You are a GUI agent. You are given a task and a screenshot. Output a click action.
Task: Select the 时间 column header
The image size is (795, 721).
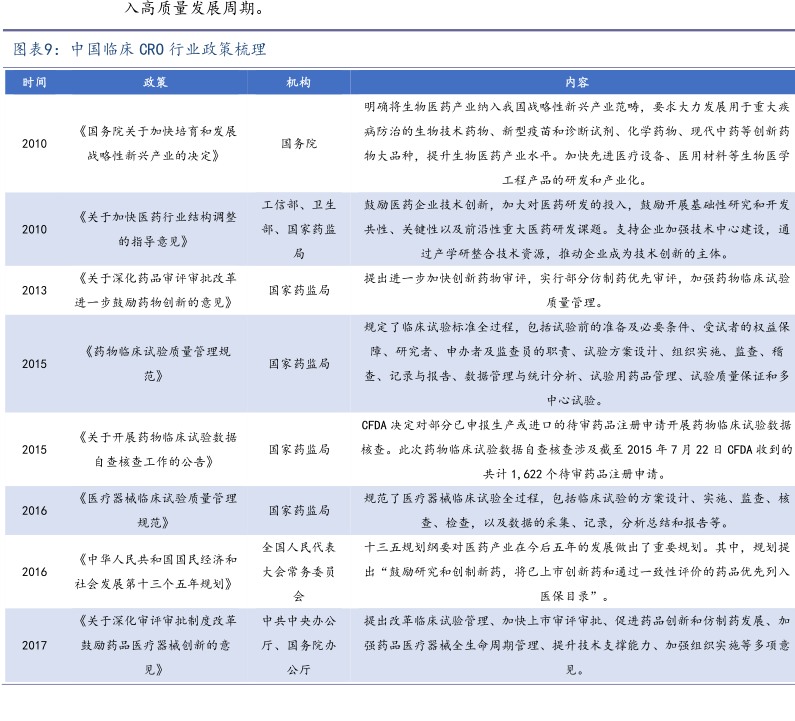coord(34,82)
